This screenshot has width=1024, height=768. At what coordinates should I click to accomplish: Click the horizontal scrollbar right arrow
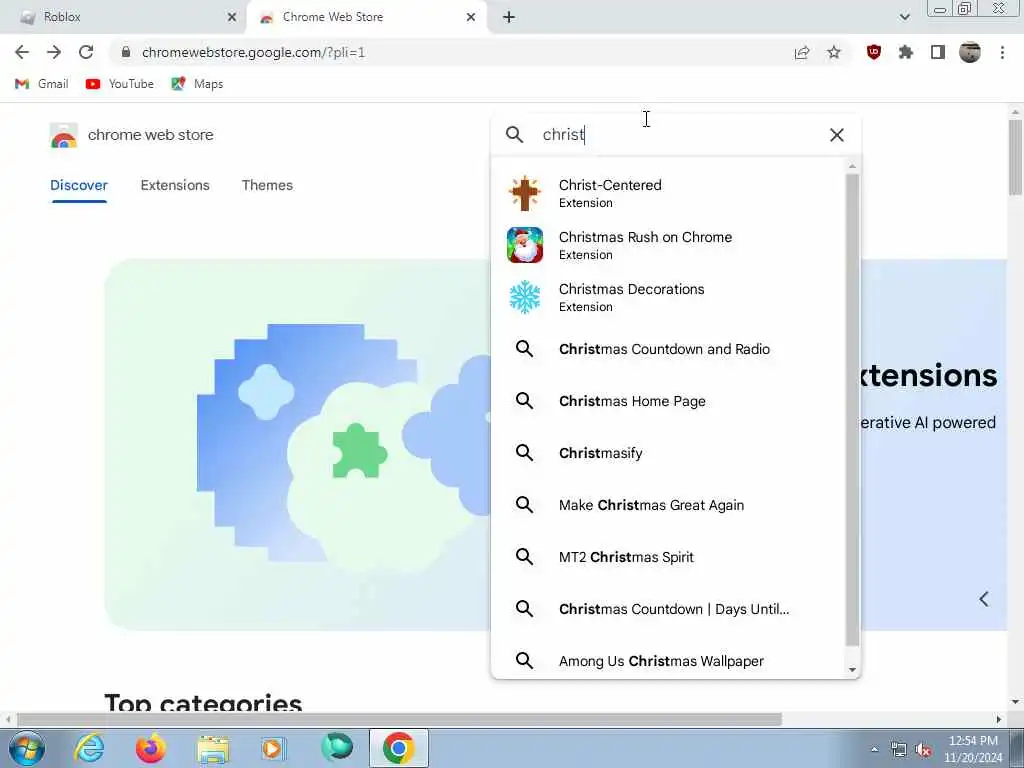[x=999, y=719]
